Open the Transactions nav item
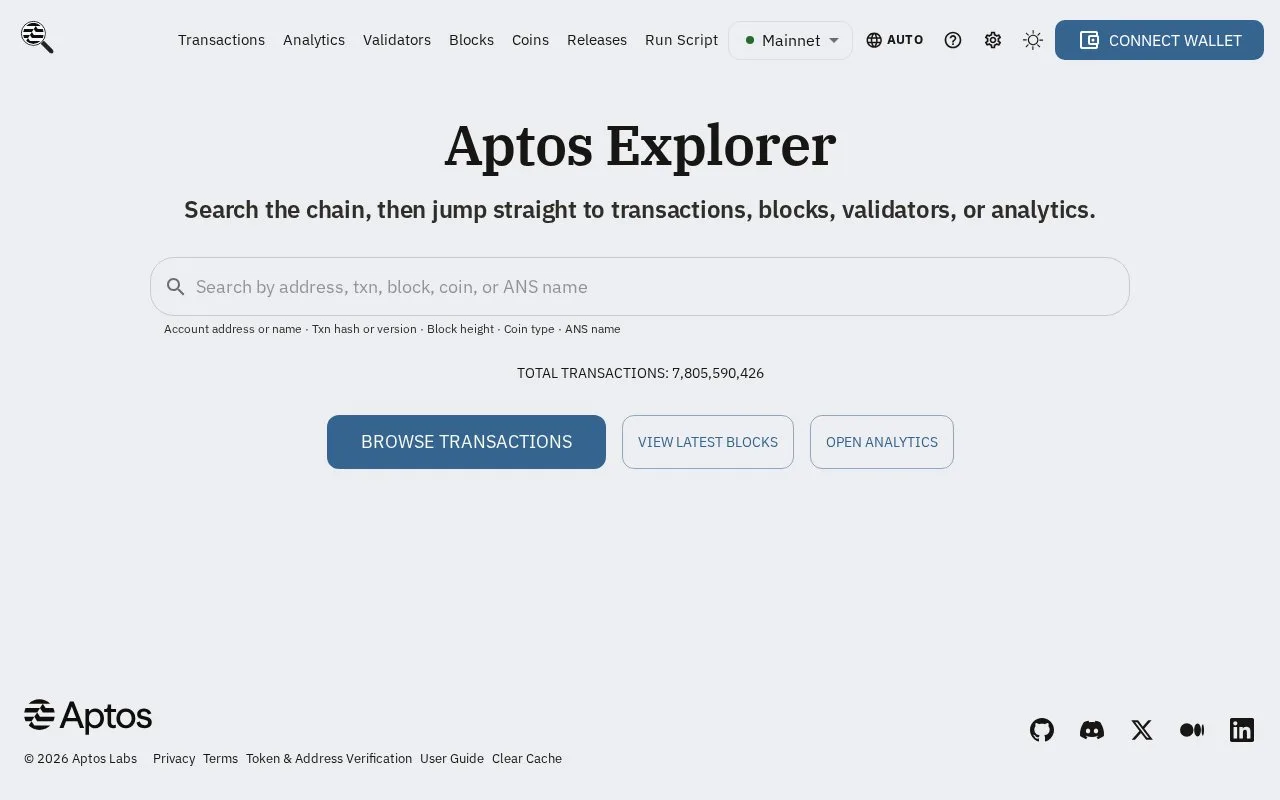This screenshot has height=800, width=1280. tap(221, 40)
